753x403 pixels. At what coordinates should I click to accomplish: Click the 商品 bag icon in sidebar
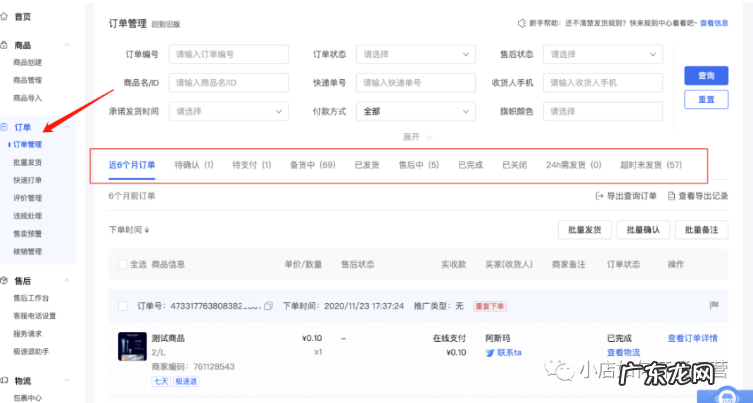click(x=4, y=45)
